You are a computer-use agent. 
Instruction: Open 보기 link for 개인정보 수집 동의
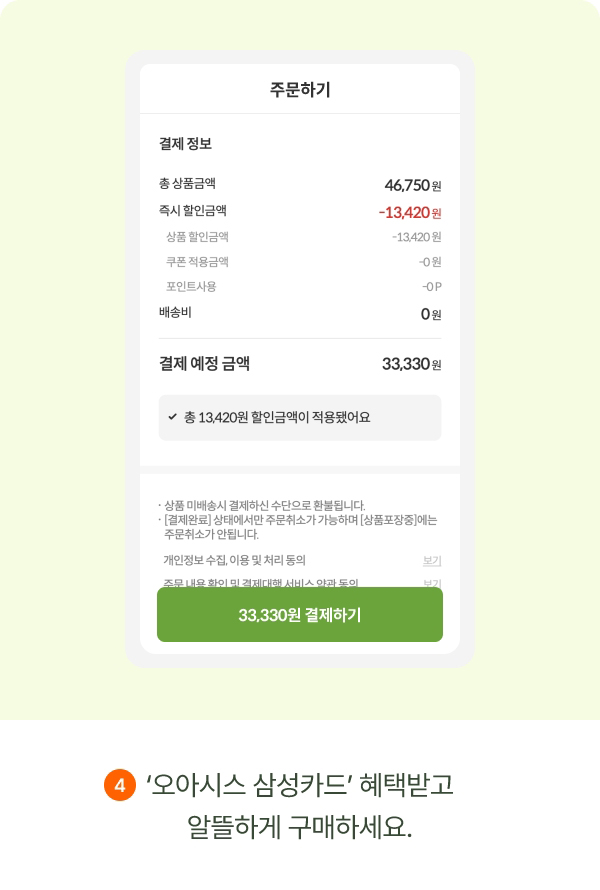[432, 560]
